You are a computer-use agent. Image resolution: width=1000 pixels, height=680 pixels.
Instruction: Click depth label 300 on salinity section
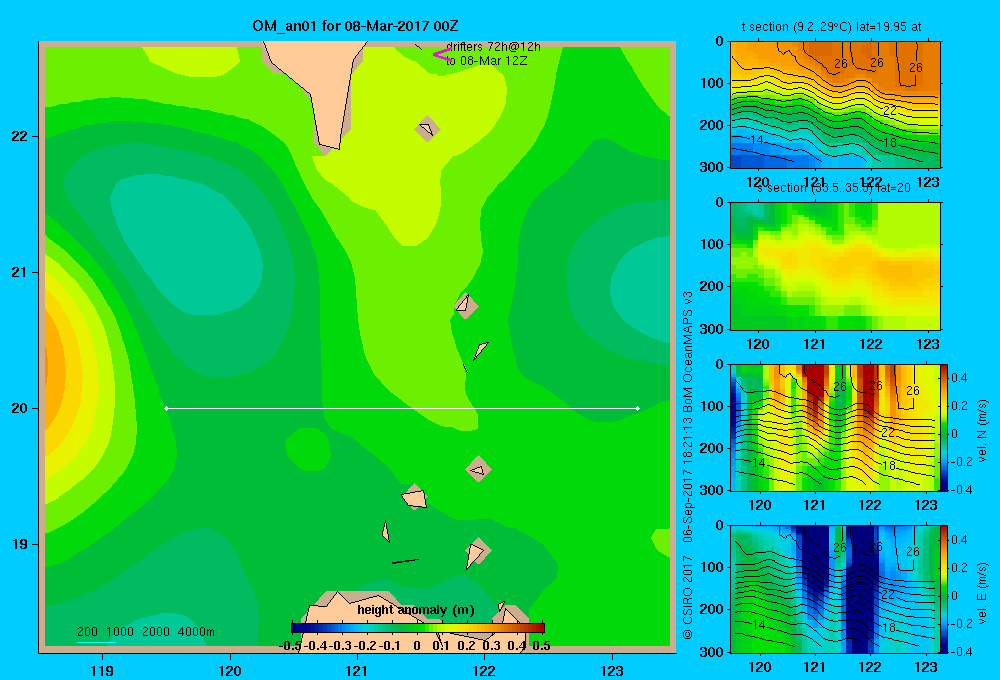click(x=712, y=329)
